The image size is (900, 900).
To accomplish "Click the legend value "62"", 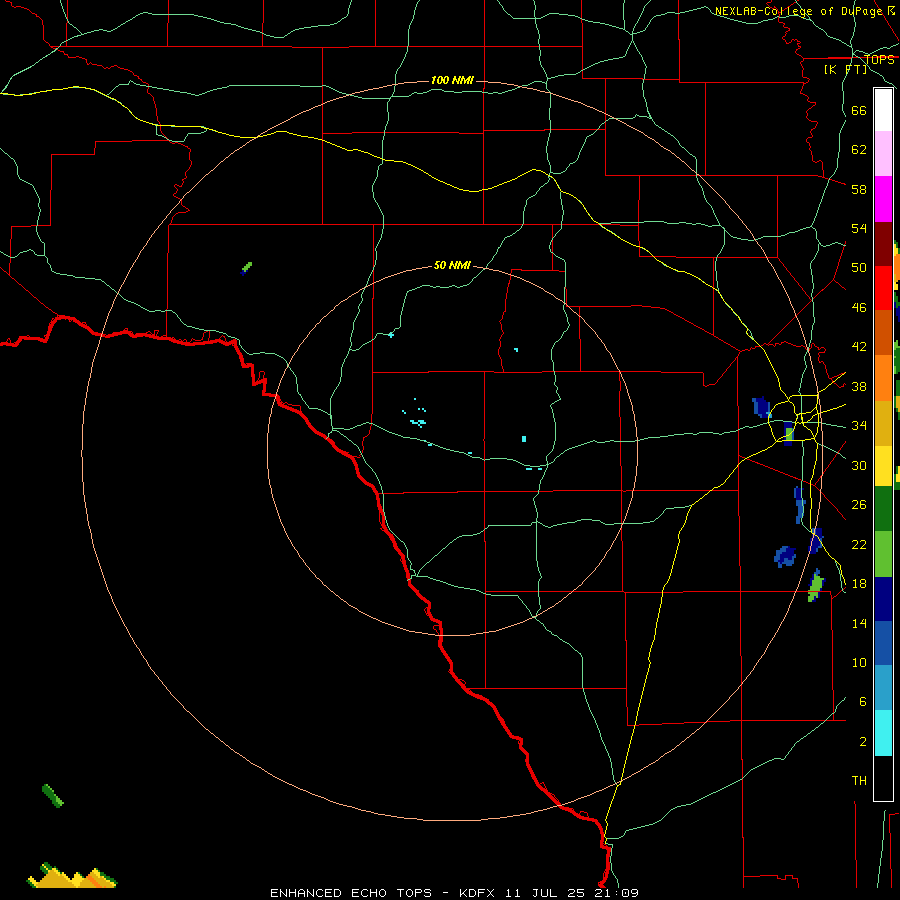I will click(859, 150).
